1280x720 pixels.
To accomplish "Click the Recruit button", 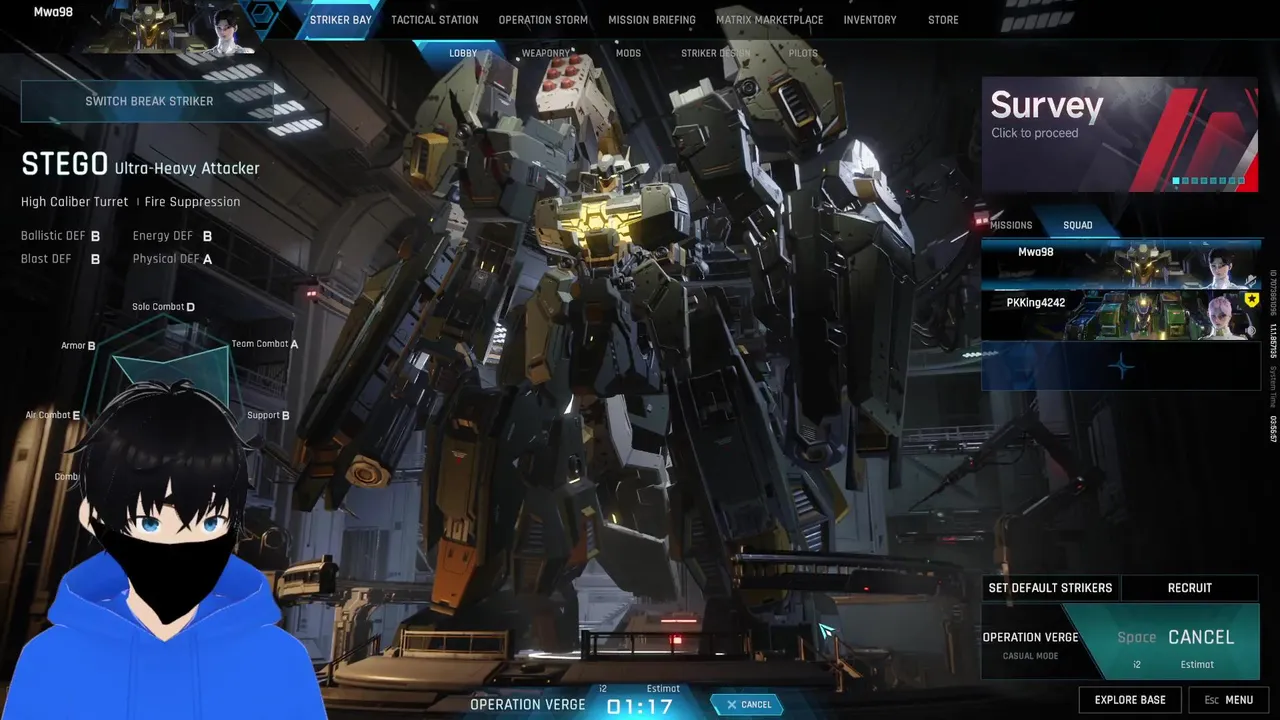I will [1190, 588].
